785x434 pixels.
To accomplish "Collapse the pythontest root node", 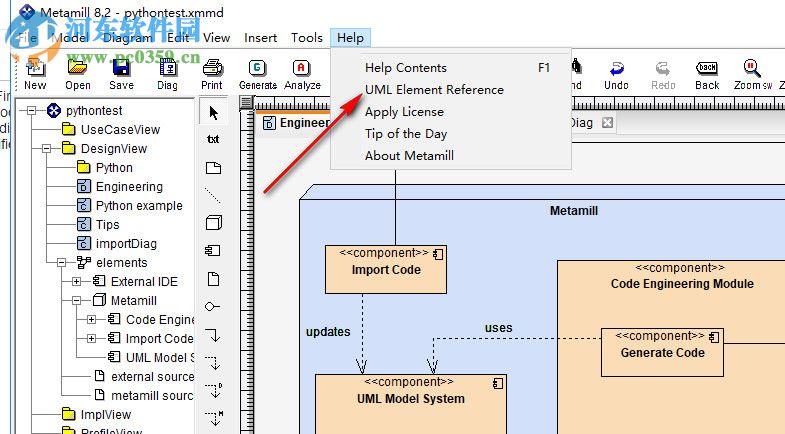I will tap(32, 111).
